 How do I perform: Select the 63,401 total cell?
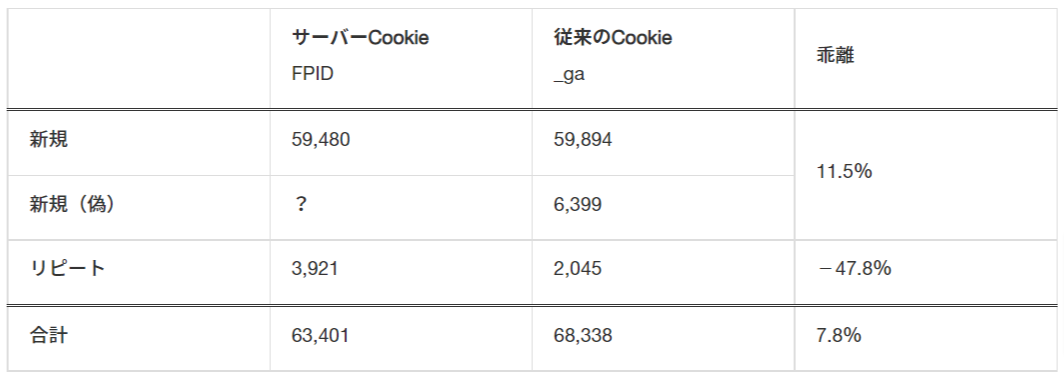320,335
